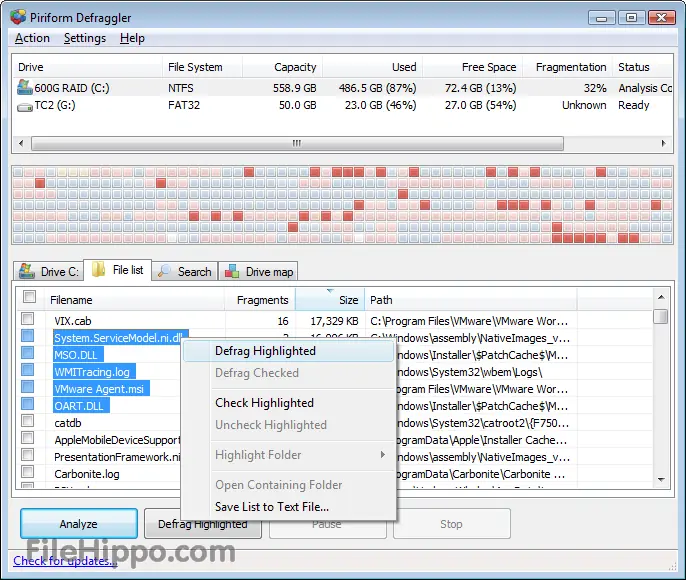Click the 17,329 KB size value
The image size is (686, 580).
pos(334,321)
